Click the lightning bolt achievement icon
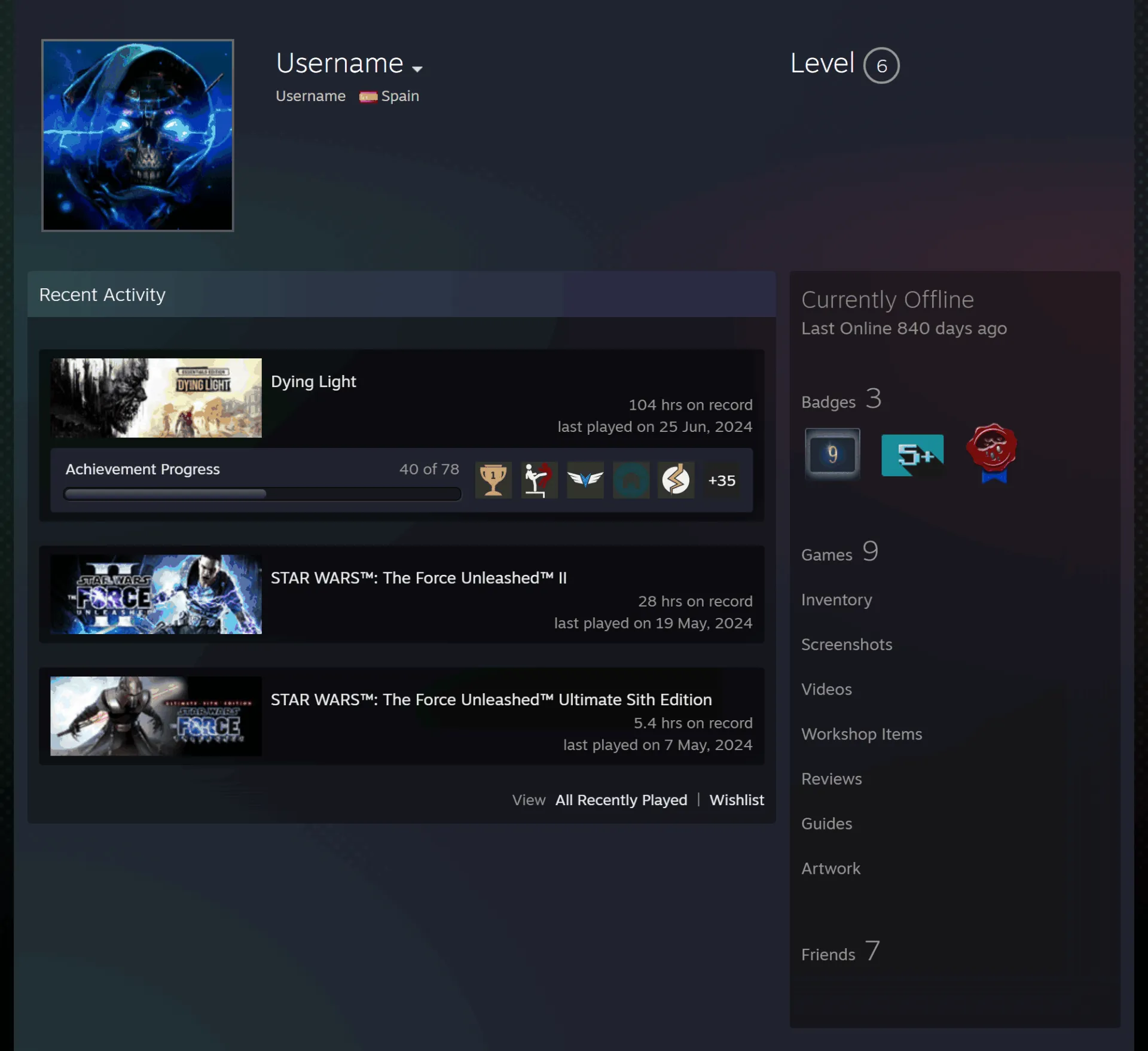 (676, 480)
